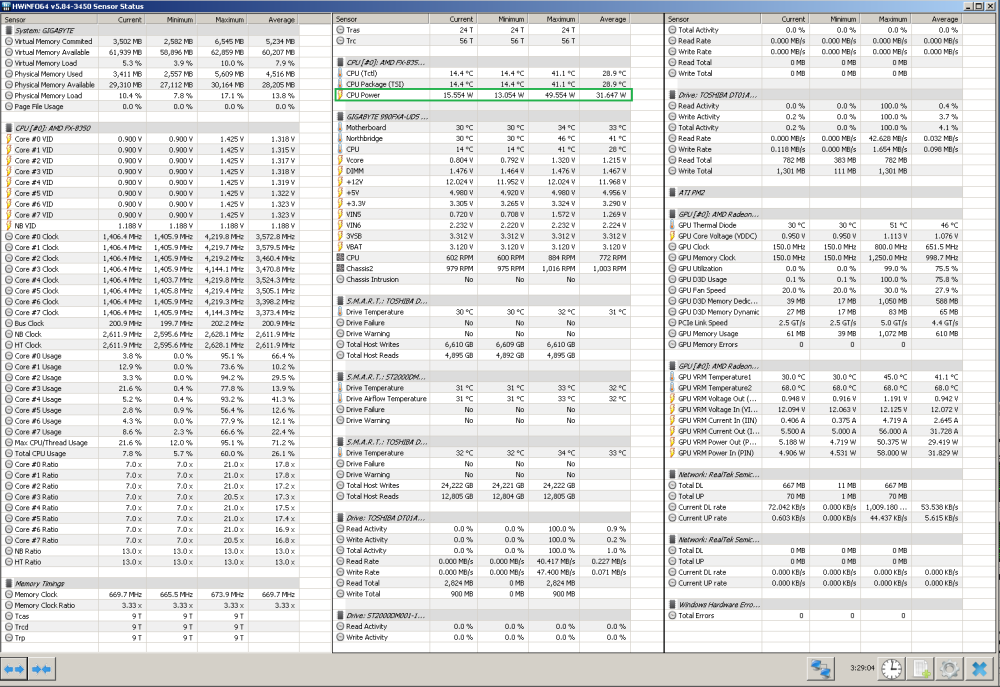
Task: Select the GPU D3D Usage row label
Action: point(703,279)
